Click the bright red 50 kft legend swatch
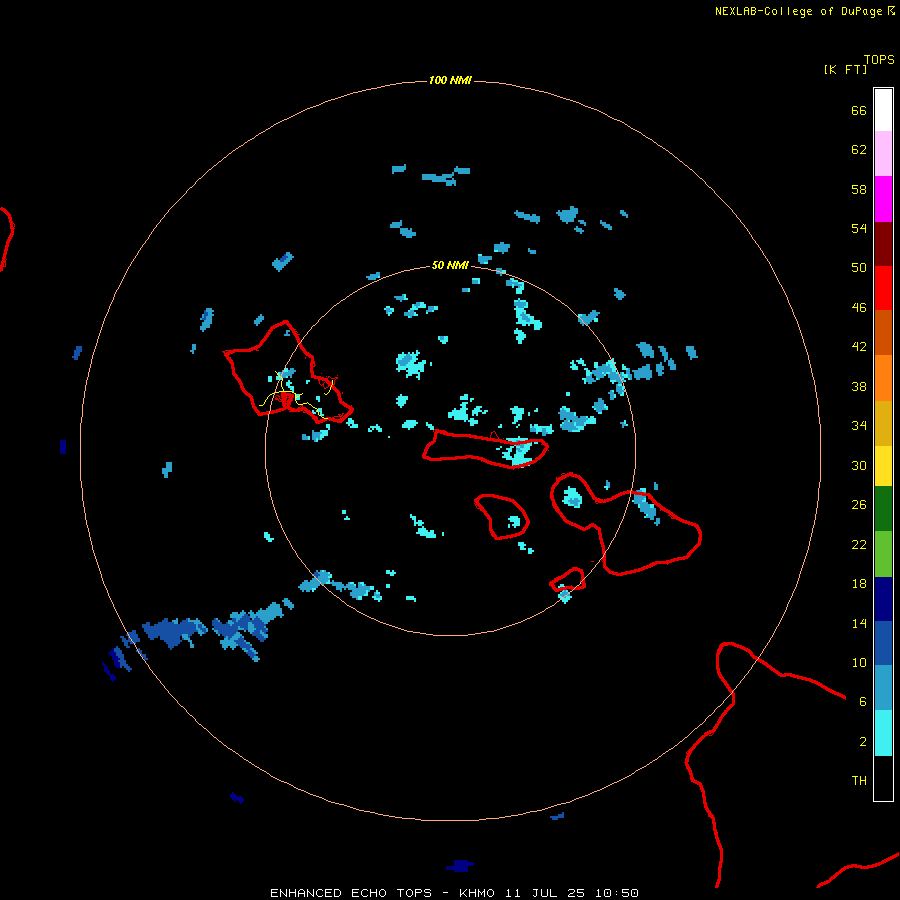900x900 pixels. 883,288
